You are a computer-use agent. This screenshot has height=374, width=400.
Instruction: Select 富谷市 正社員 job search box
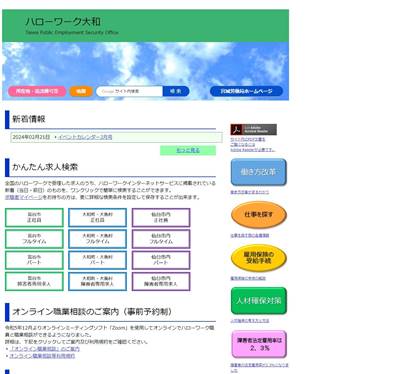click(34, 218)
